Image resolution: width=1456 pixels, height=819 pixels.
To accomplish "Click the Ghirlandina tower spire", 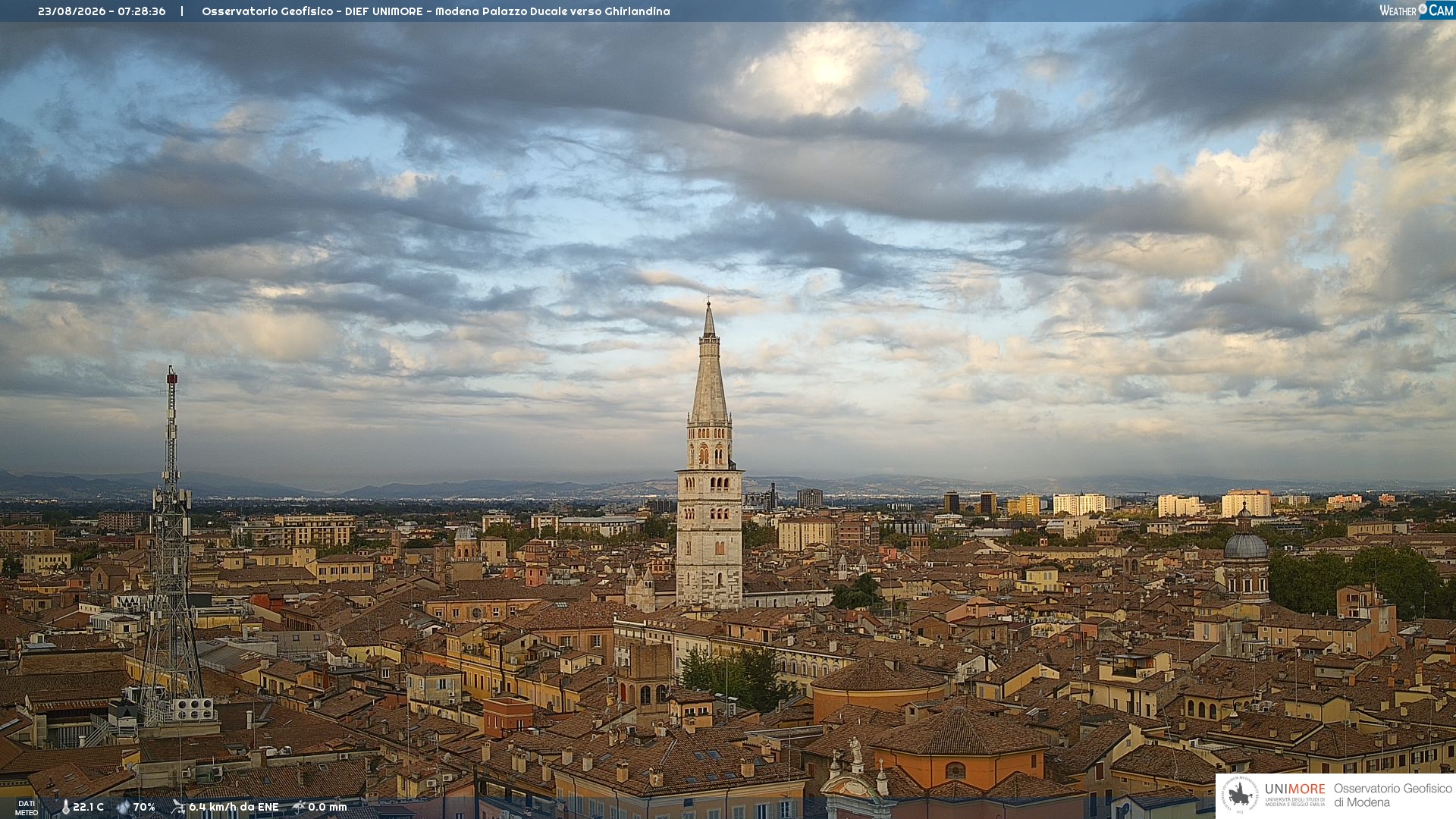I will 709,364.
